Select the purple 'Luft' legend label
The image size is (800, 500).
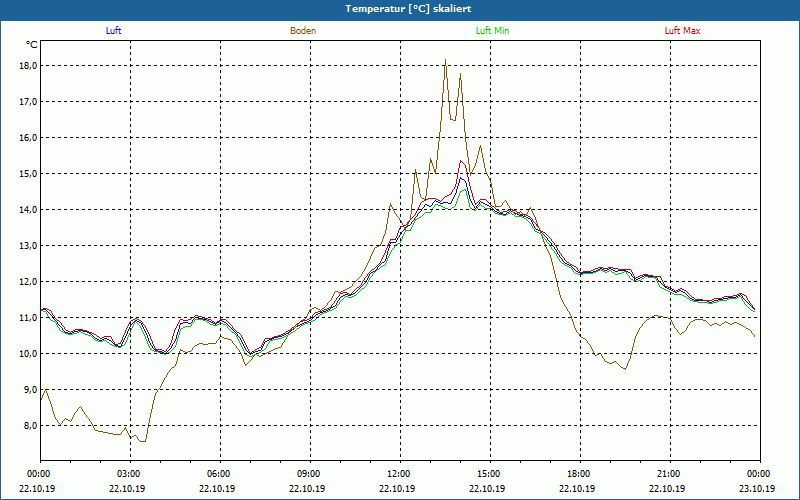tap(113, 31)
